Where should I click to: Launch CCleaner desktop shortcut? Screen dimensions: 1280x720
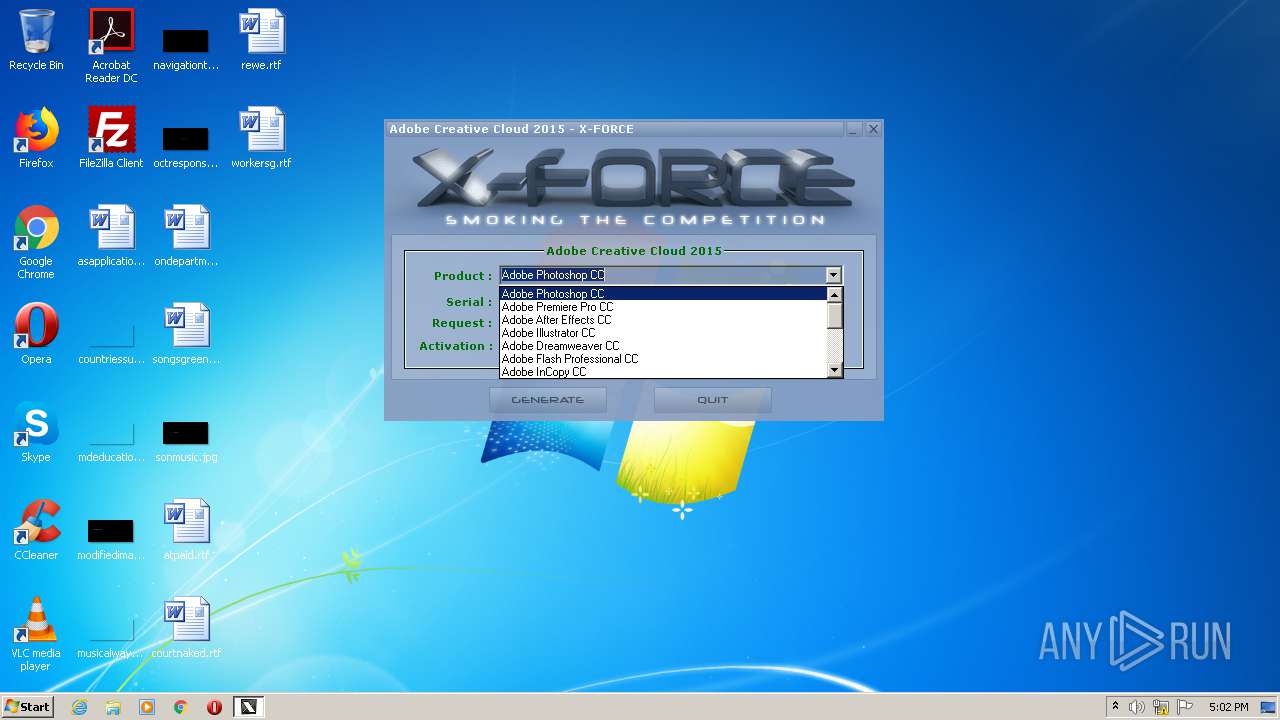pos(36,531)
